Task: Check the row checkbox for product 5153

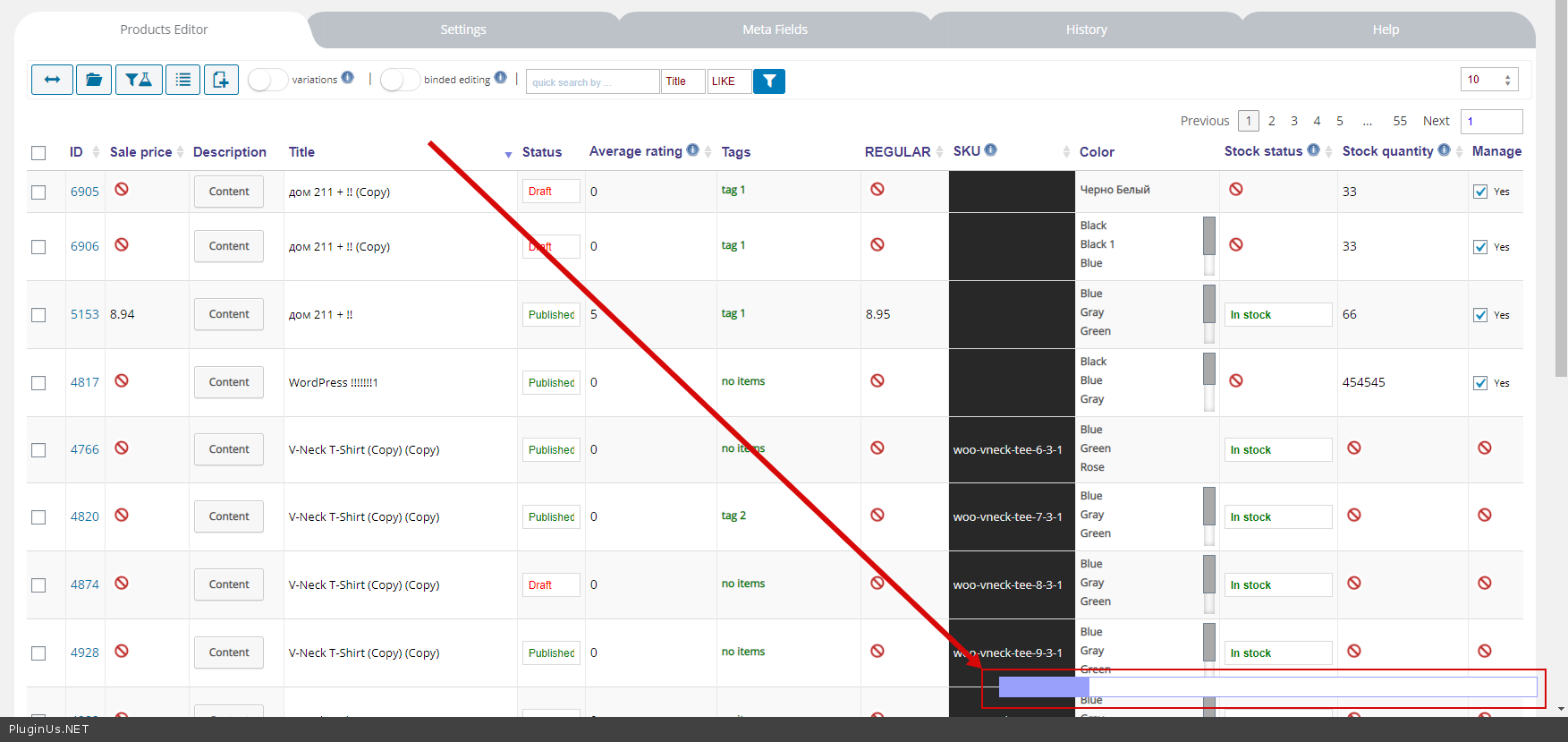Action: coord(38,315)
